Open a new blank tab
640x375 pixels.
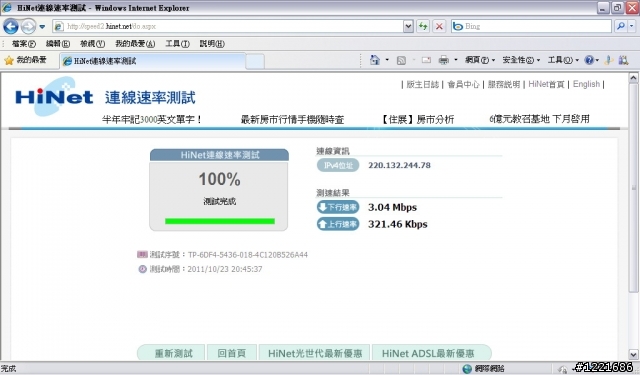[255, 62]
